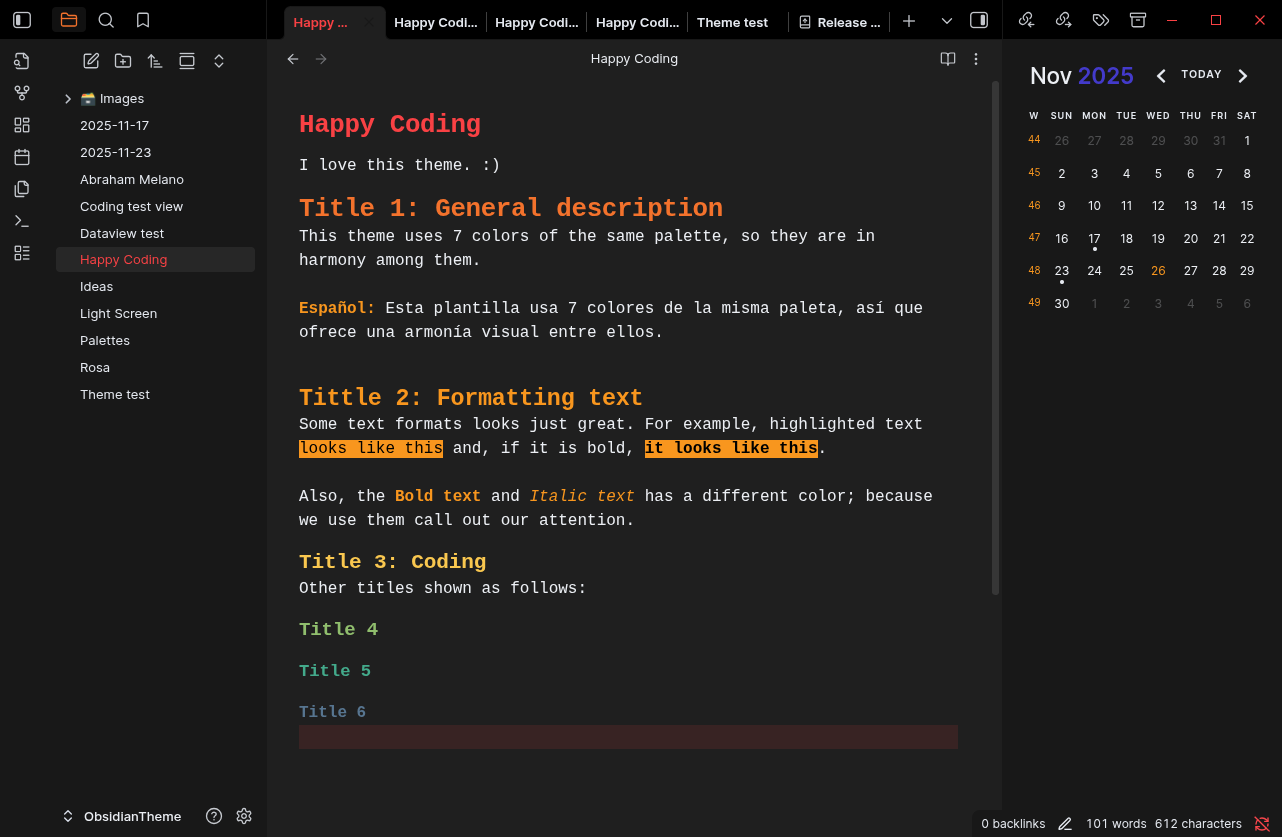Create new canvas from ribbon icon

[22, 125]
